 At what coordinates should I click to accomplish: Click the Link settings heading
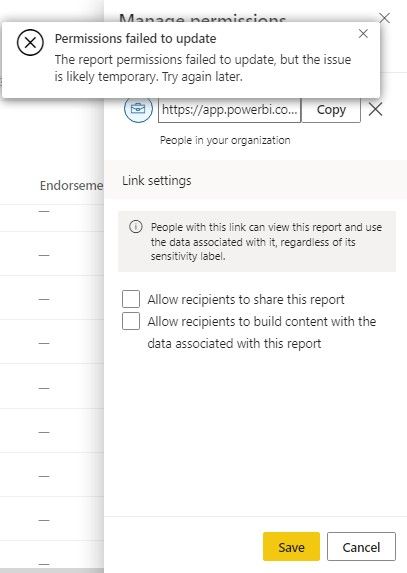(157, 181)
